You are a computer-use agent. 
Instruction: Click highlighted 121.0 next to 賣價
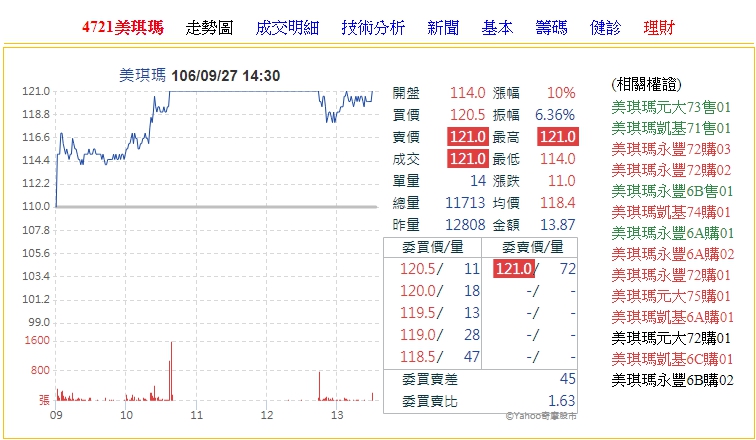468,136
